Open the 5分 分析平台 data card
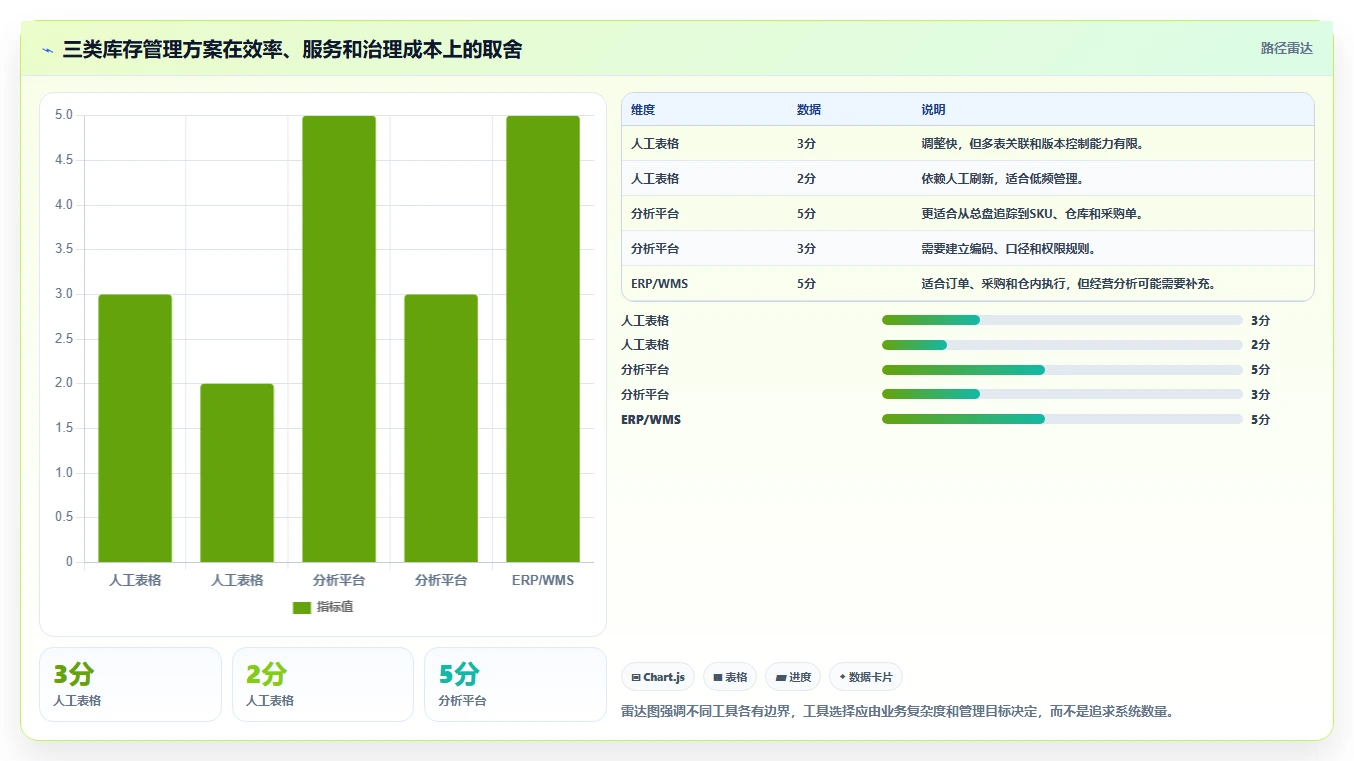 tap(515, 684)
